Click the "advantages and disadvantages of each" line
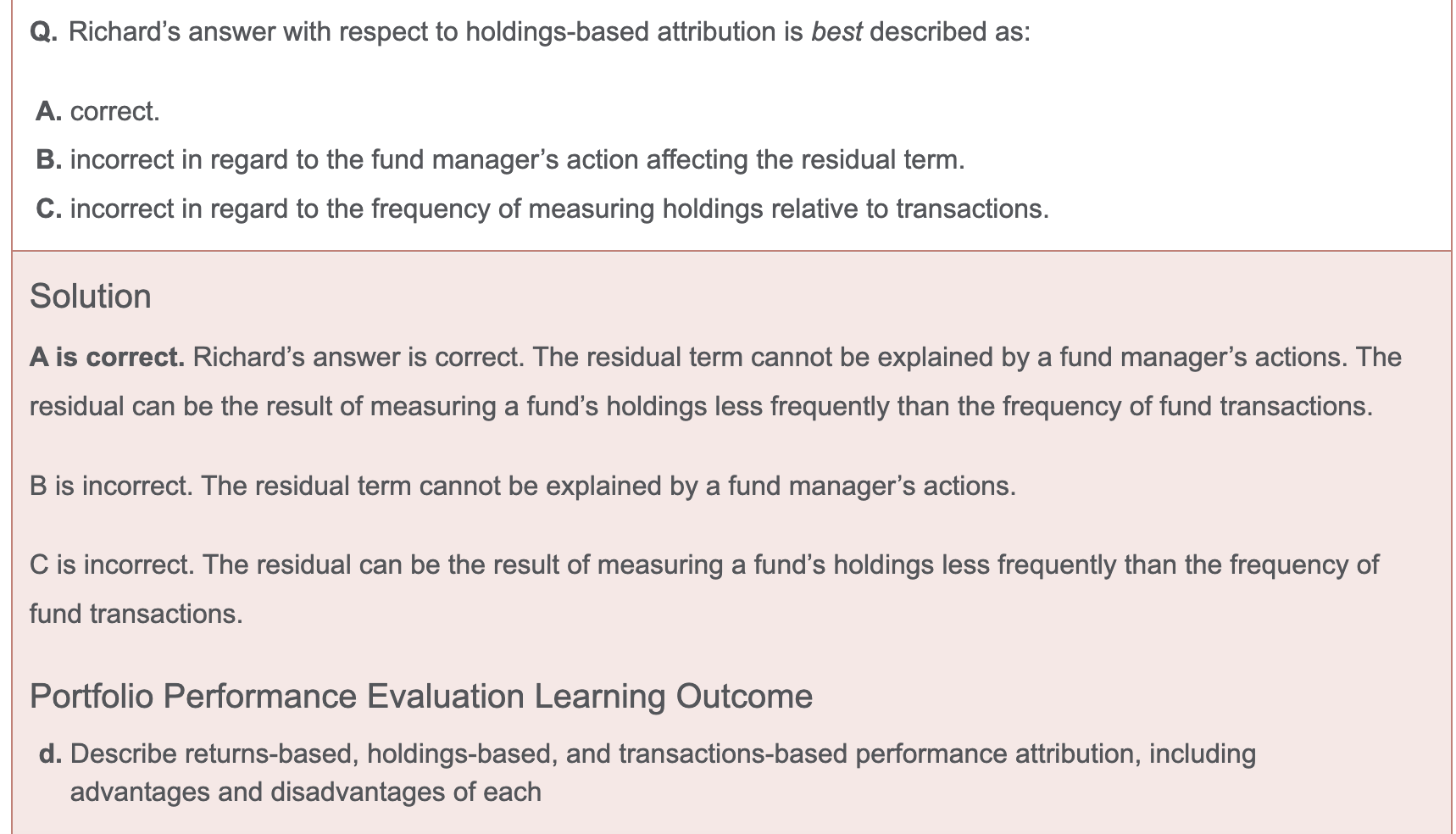The width and height of the screenshot is (1456, 834). (305, 792)
